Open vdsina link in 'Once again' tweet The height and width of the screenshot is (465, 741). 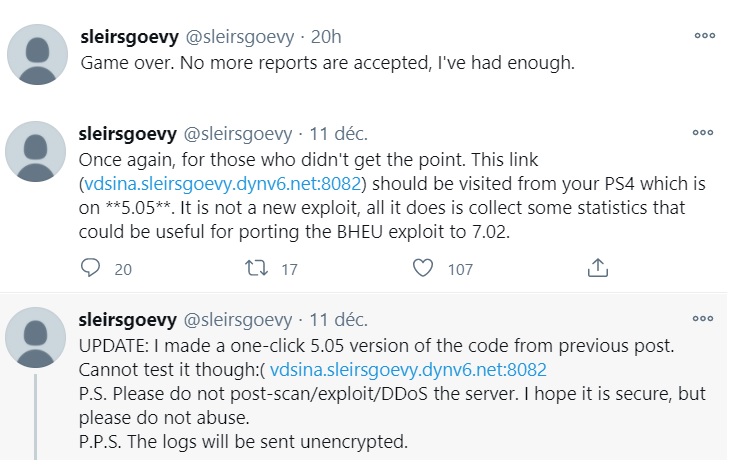pyautogui.click(x=223, y=183)
